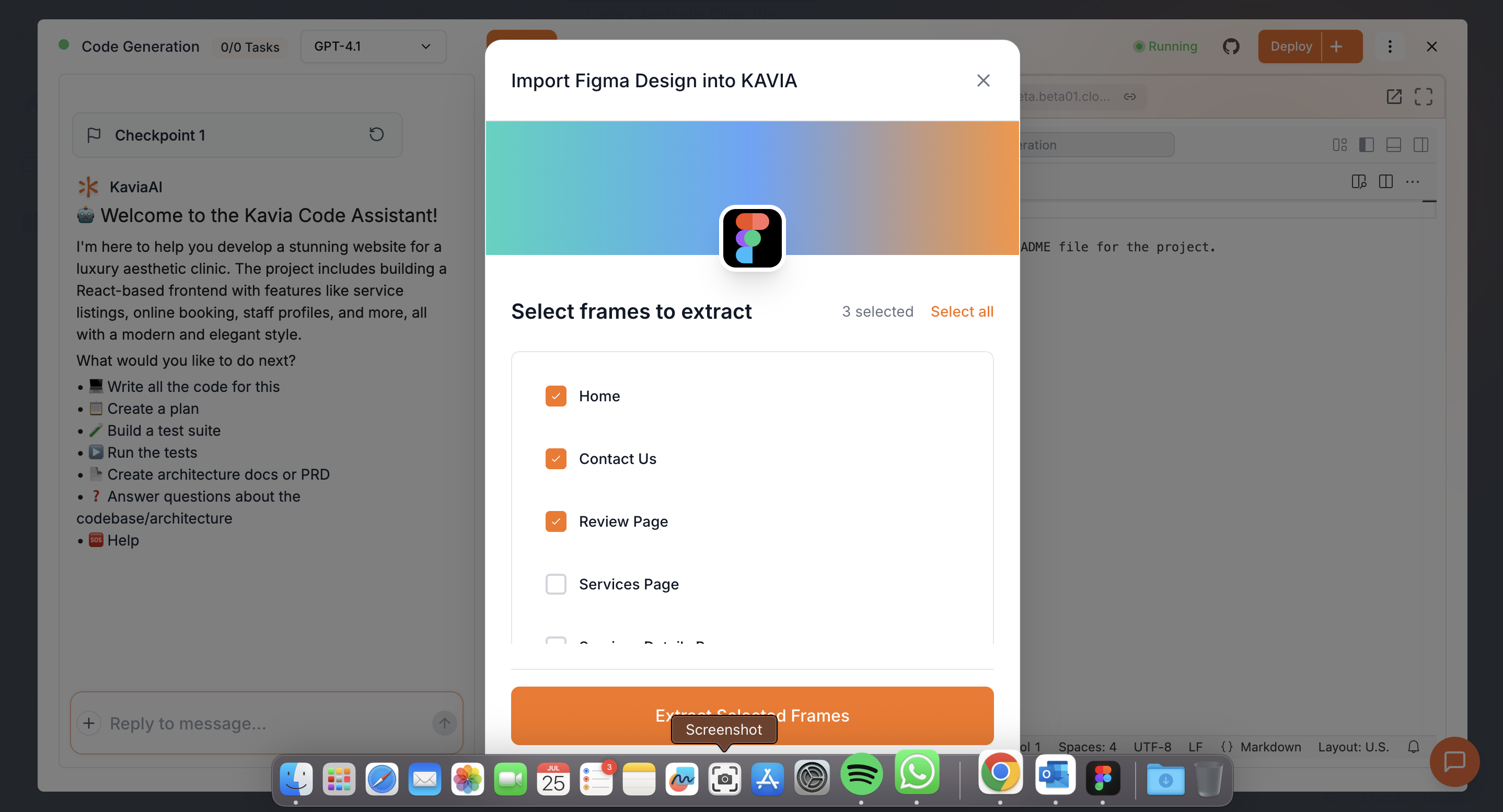The height and width of the screenshot is (812, 1503).
Task: Click the customize layout icon
Action: point(1340,145)
